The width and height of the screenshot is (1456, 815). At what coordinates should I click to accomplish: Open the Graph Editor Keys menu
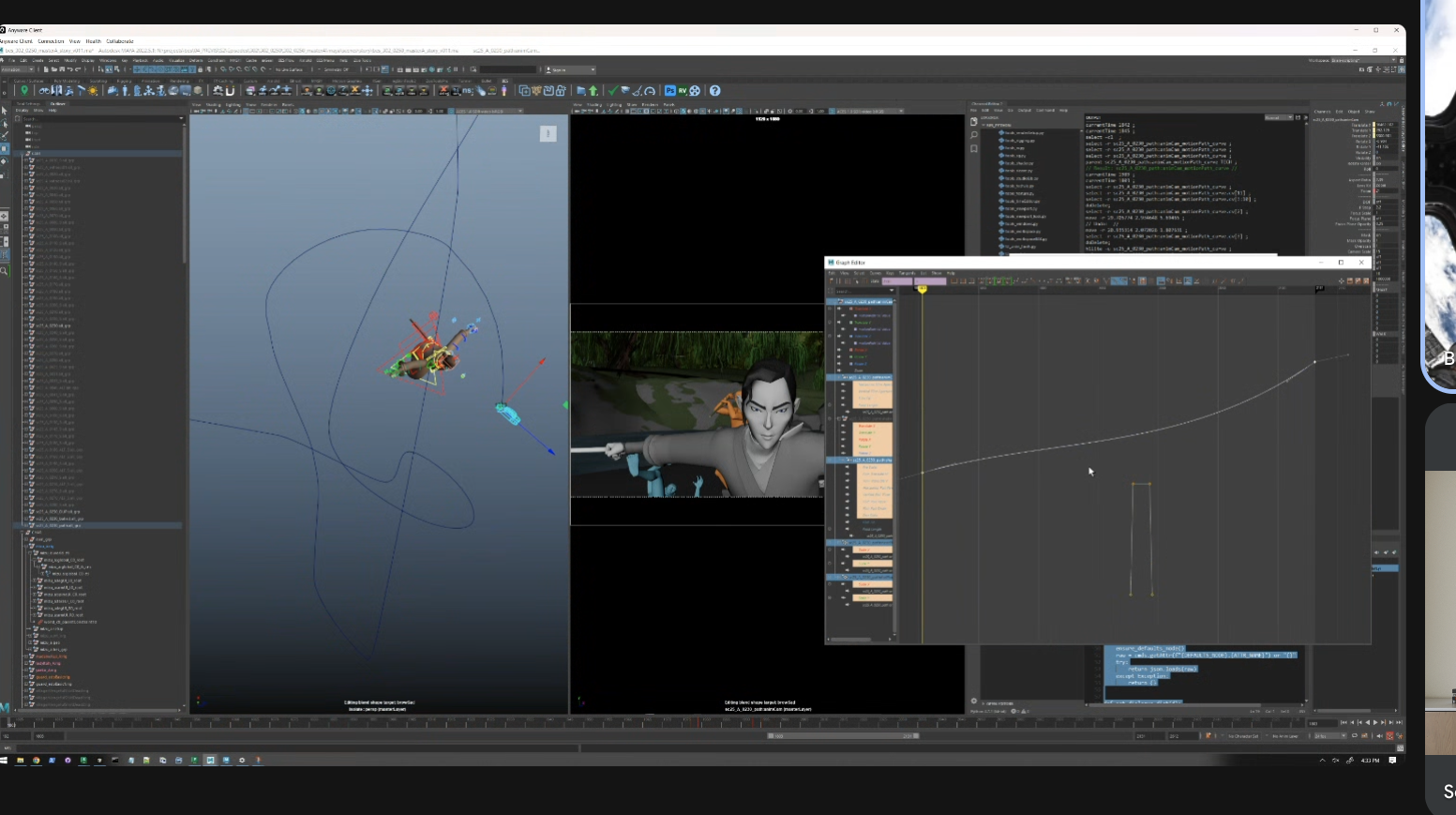pyautogui.click(x=892, y=273)
